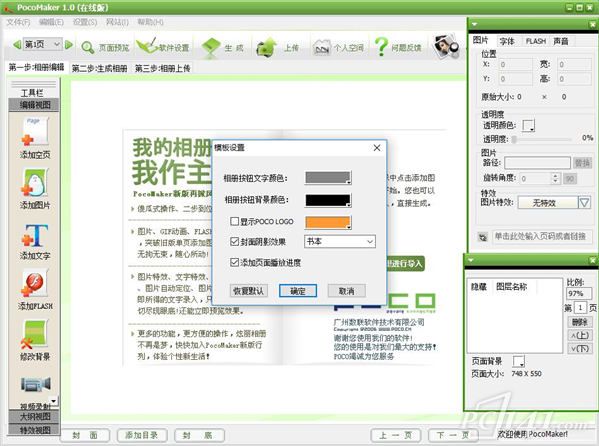Image resolution: width=599 pixels, height=446 pixels.
Task: Switch to 声音 tab in properties panel
Action: click(x=561, y=41)
